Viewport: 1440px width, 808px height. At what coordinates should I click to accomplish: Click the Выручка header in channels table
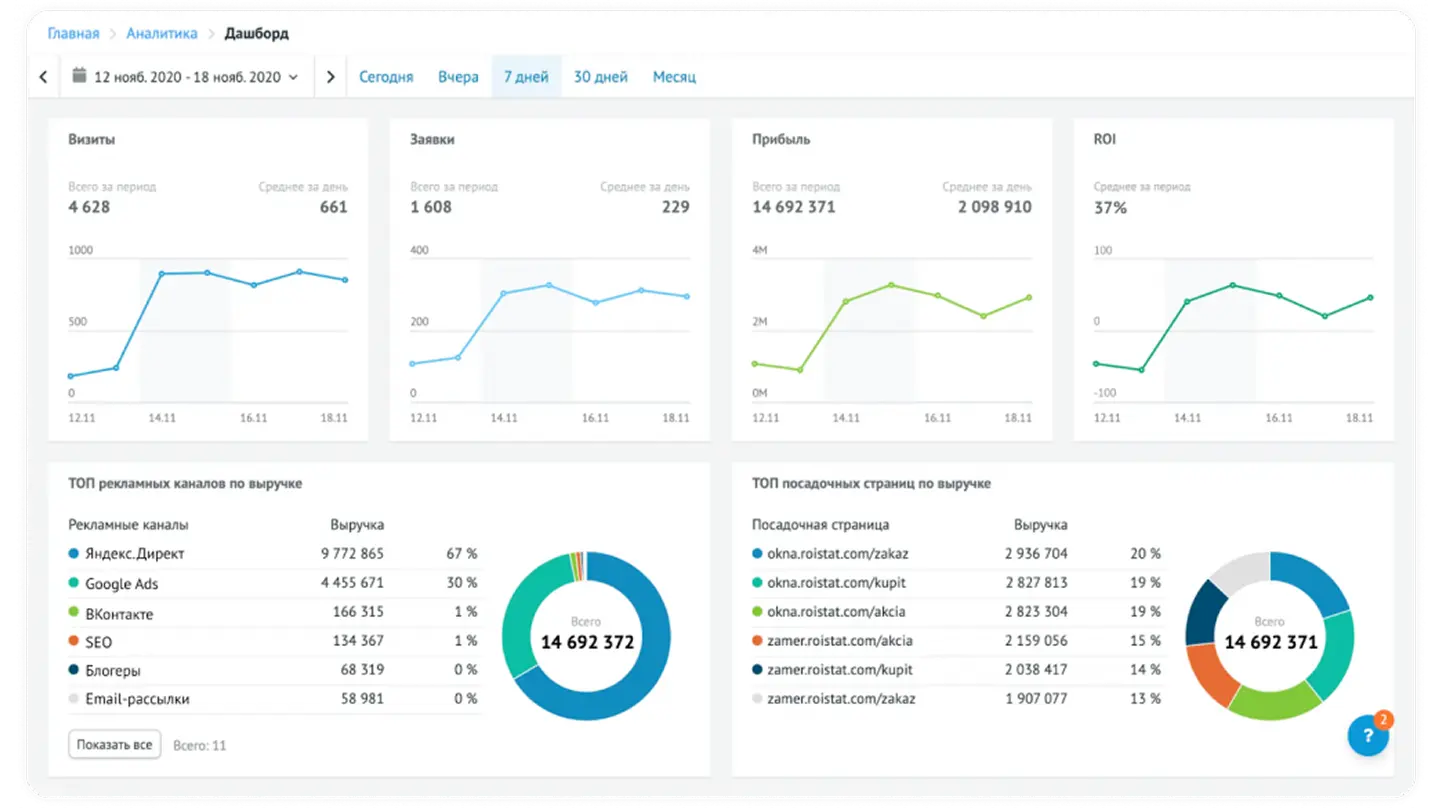click(x=357, y=524)
